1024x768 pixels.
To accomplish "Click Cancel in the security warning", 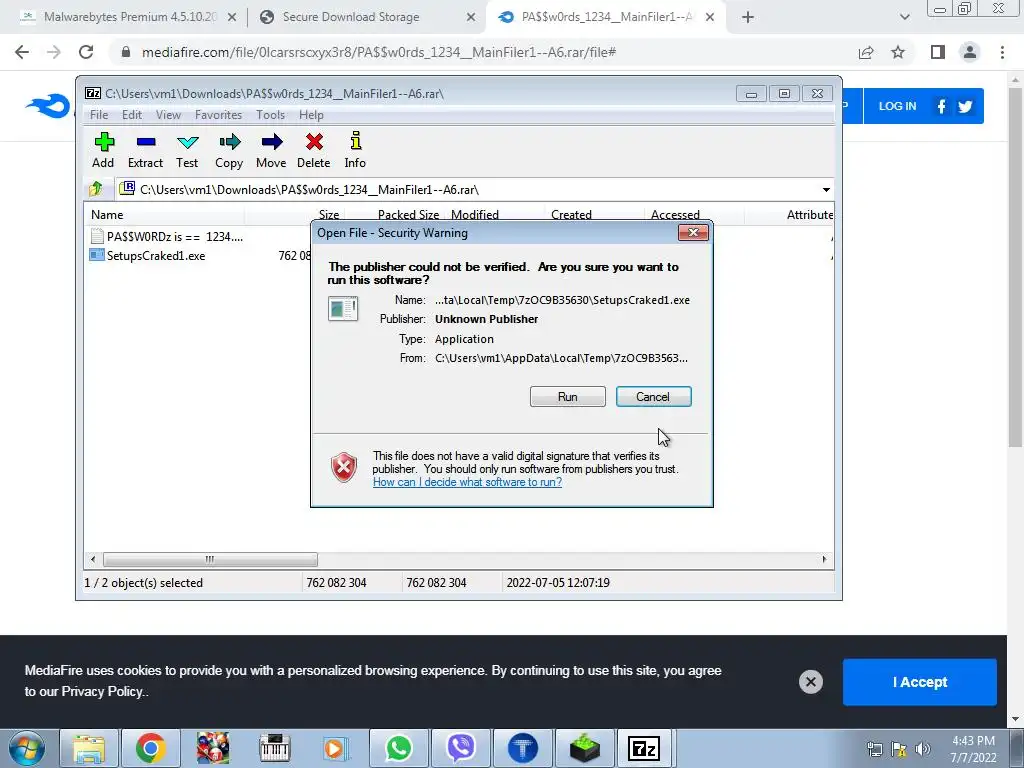I will click(x=653, y=396).
